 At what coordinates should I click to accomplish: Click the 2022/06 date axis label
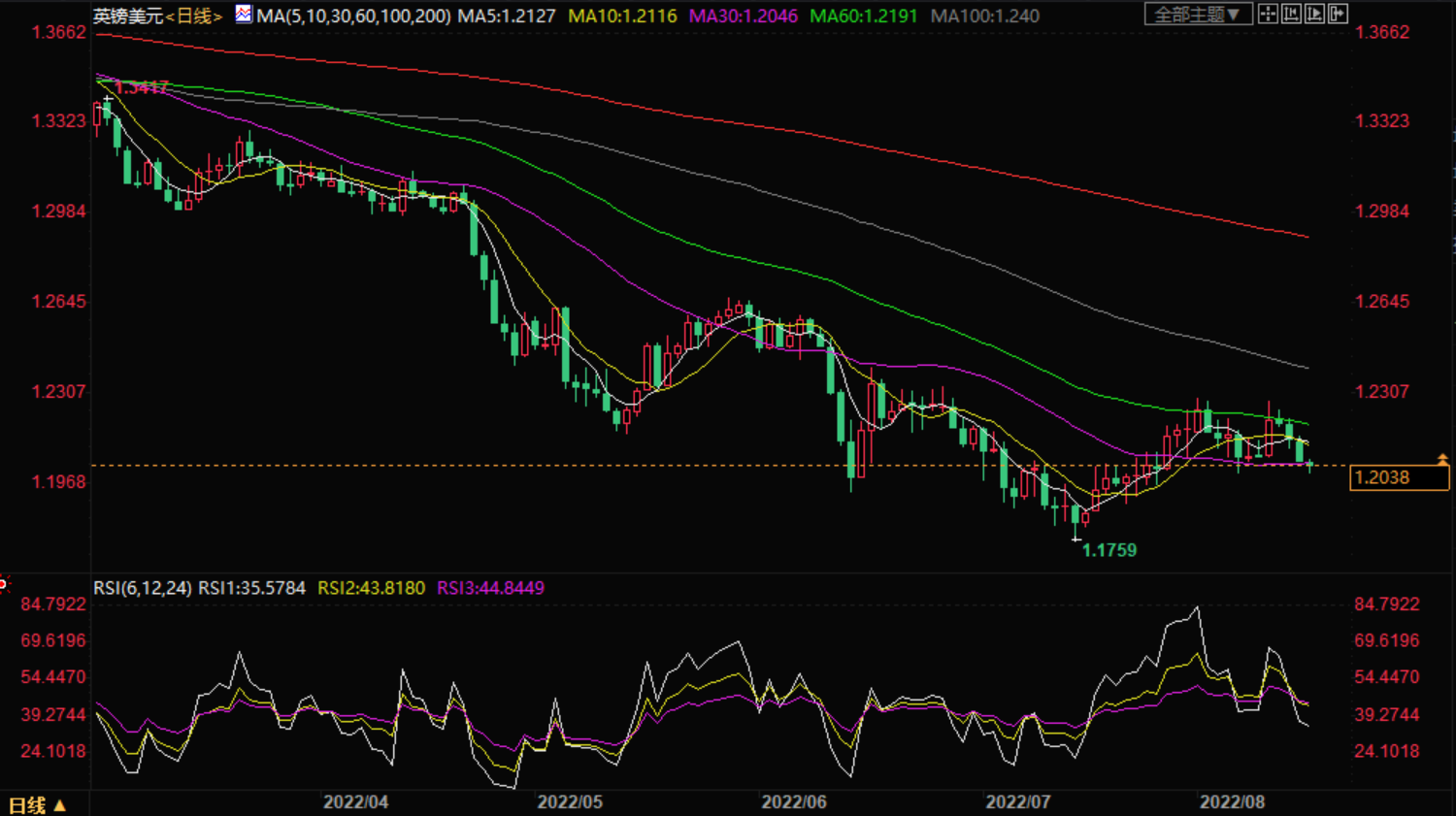pyautogui.click(x=794, y=802)
